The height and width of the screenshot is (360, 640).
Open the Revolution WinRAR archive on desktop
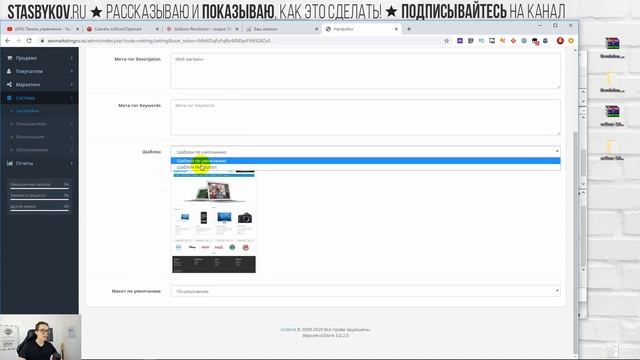tap(612, 47)
